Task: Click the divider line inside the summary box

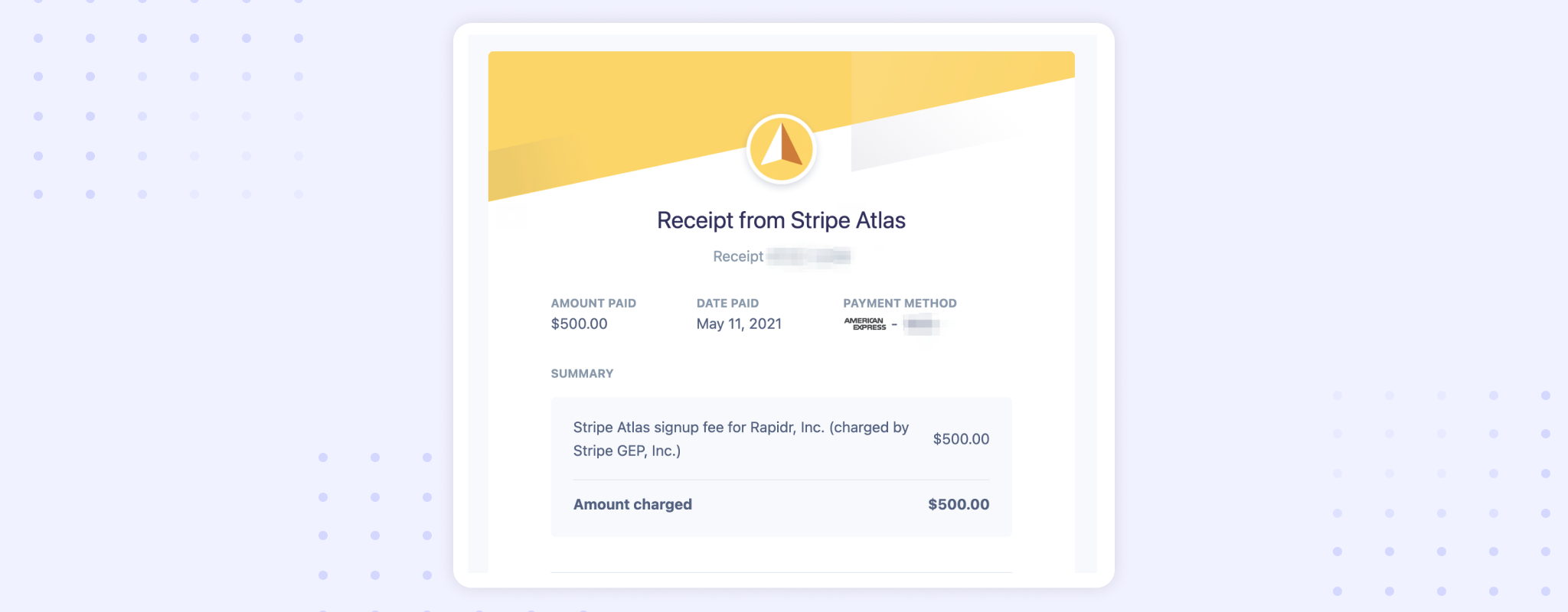Action: pos(781,480)
